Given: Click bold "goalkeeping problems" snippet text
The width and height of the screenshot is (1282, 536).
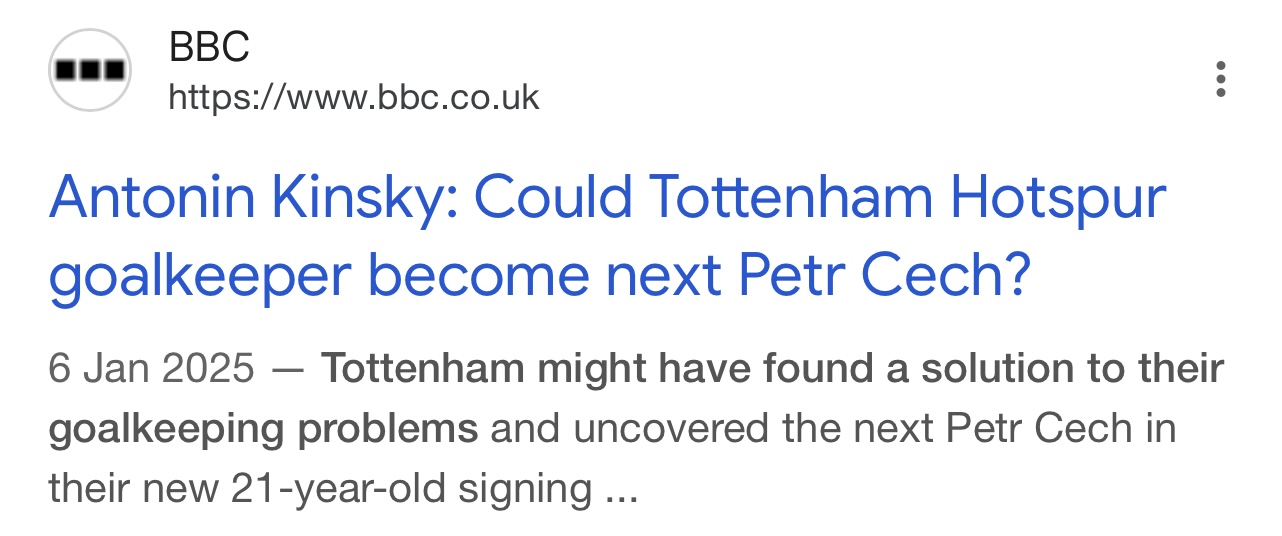Looking at the screenshot, I should pos(263,429).
